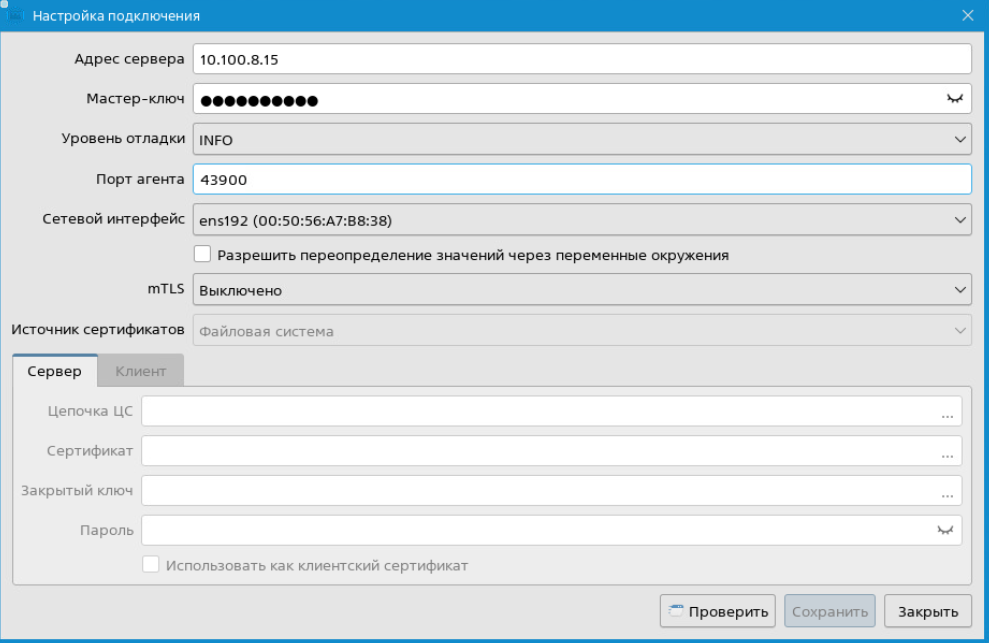Click the mTLS label
The image size is (989, 643).
(166, 289)
